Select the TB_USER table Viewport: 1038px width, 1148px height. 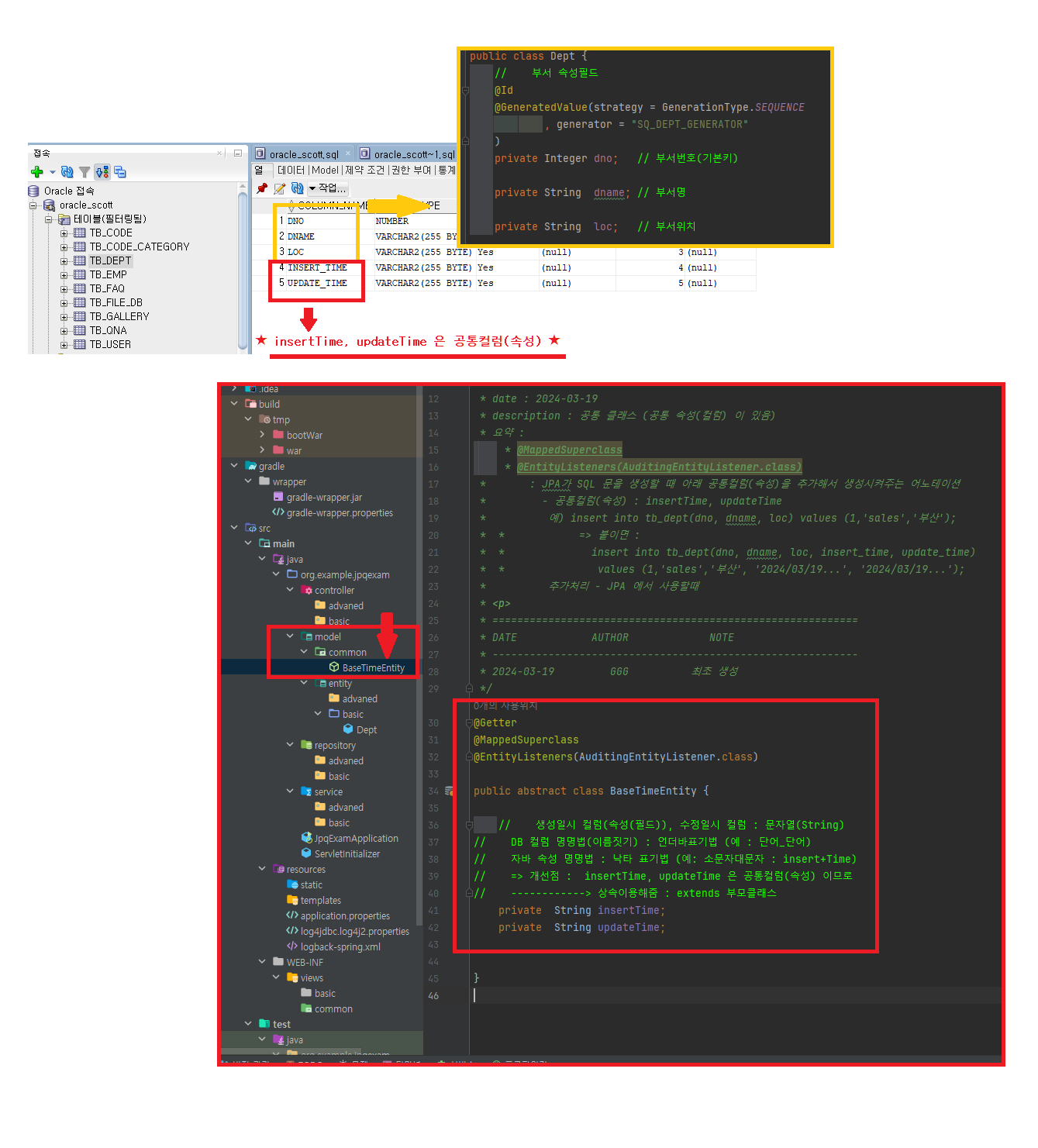pyautogui.click(x=110, y=344)
